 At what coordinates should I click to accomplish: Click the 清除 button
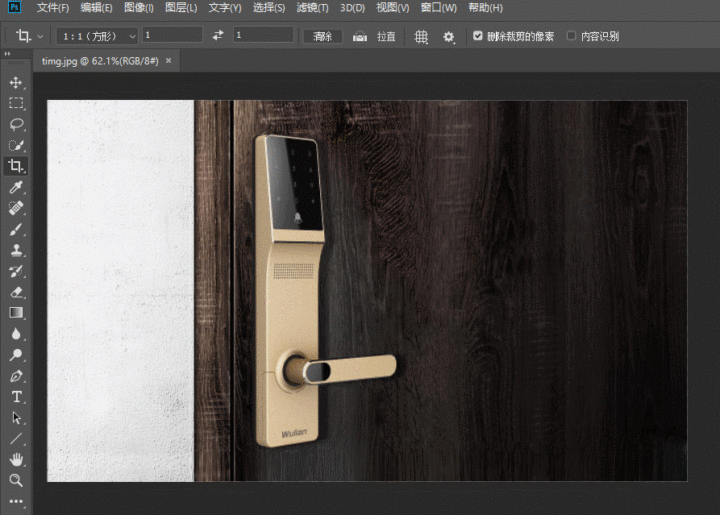coord(322,36)
